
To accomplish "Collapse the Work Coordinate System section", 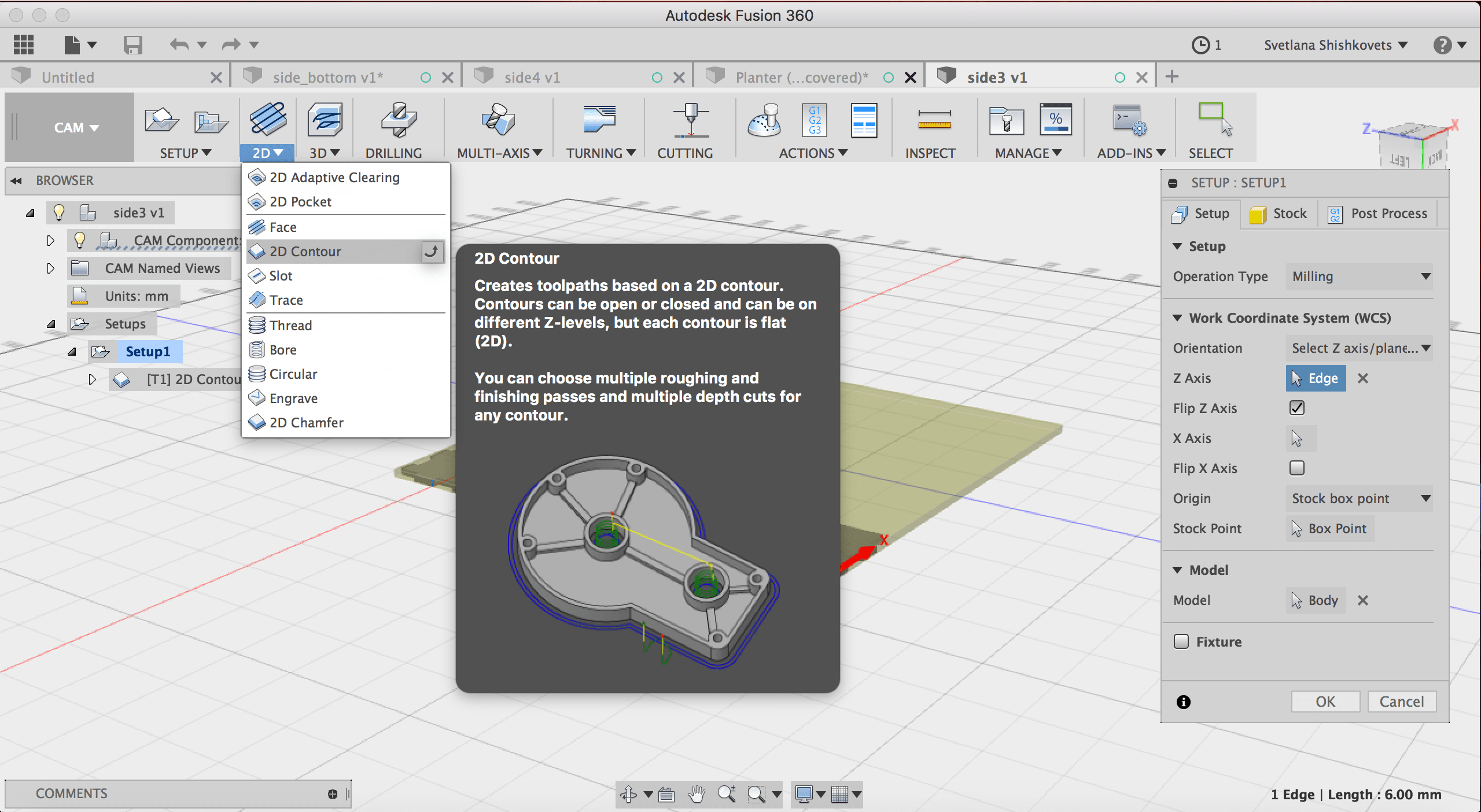I will (x=1177, y=318).
